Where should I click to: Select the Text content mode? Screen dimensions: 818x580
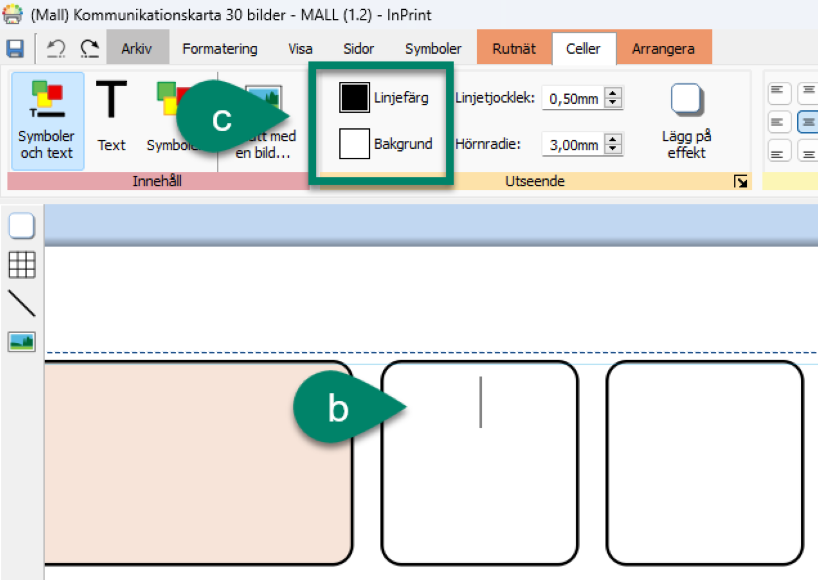pyautogui.click(x=111, y=117)
